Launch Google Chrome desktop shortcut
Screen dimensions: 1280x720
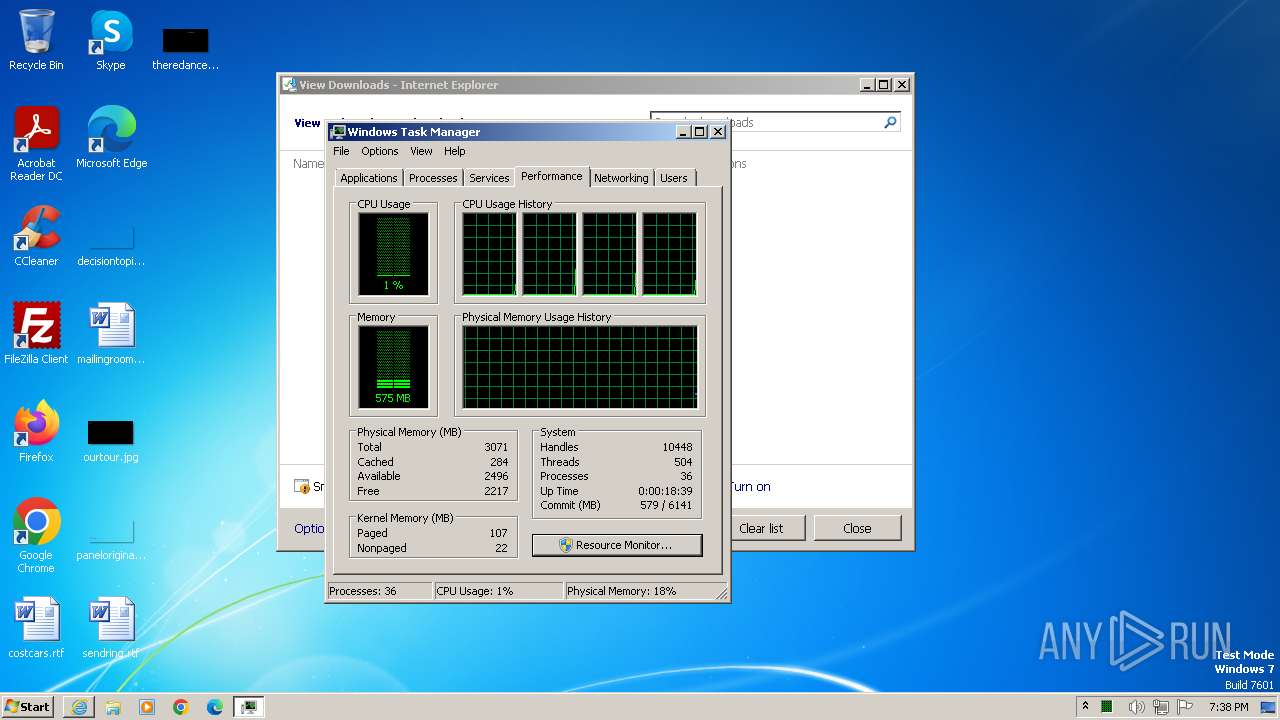pos(36,535)
